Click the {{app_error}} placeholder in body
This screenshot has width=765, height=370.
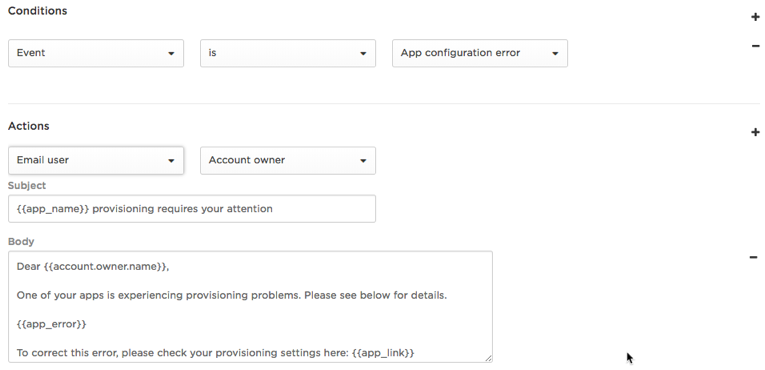click(51, 324)
